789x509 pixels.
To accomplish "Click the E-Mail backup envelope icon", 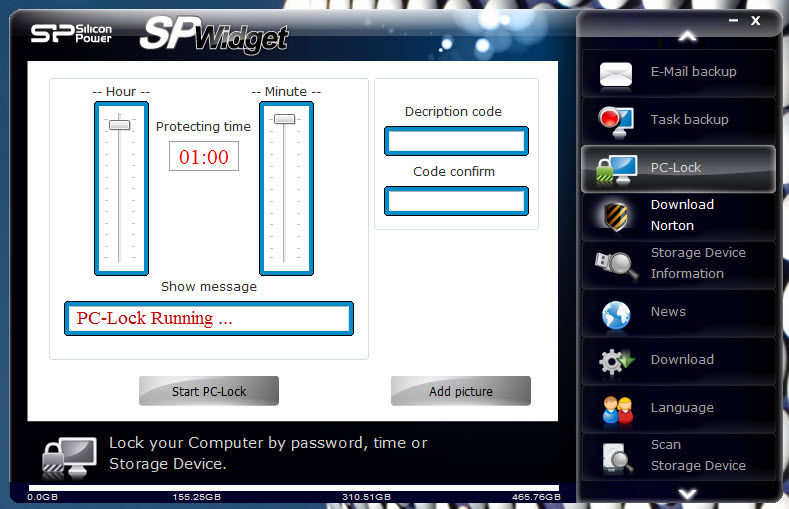I will click(616, 75).
